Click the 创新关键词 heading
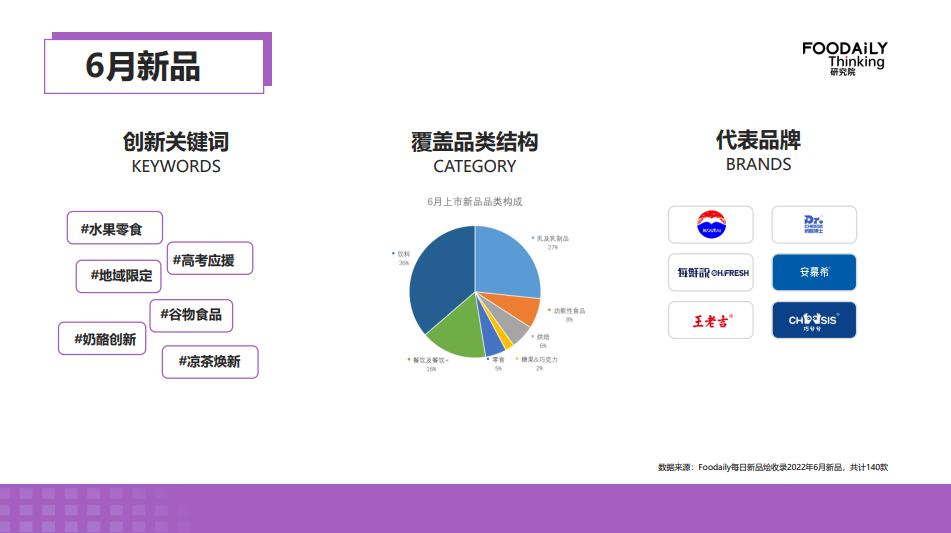Viewport: 951px width, 533px height. tap(176, 142)
